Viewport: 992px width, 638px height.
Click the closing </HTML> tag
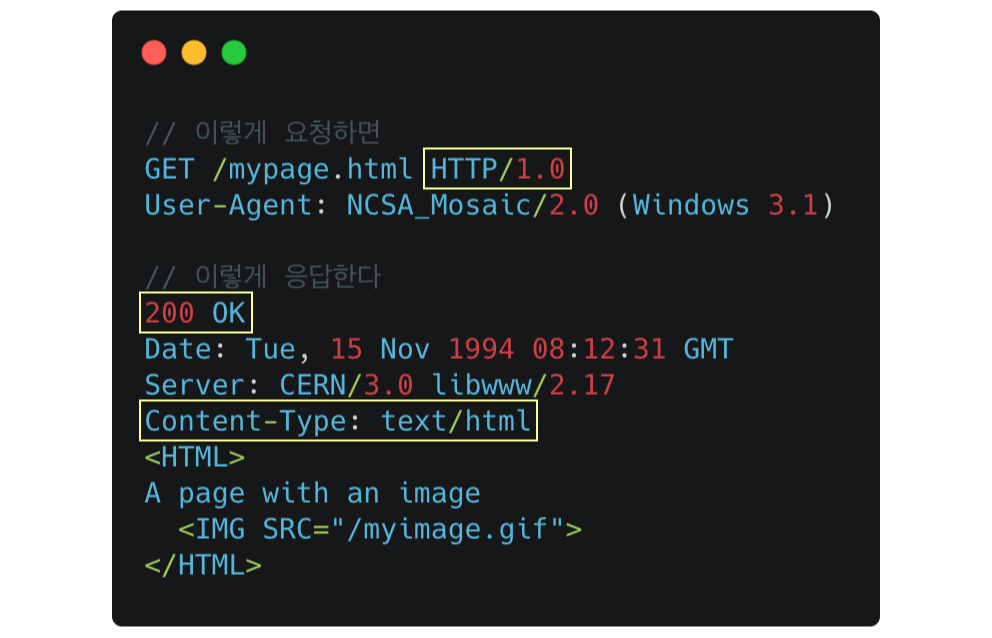click(x=202, y=565)
